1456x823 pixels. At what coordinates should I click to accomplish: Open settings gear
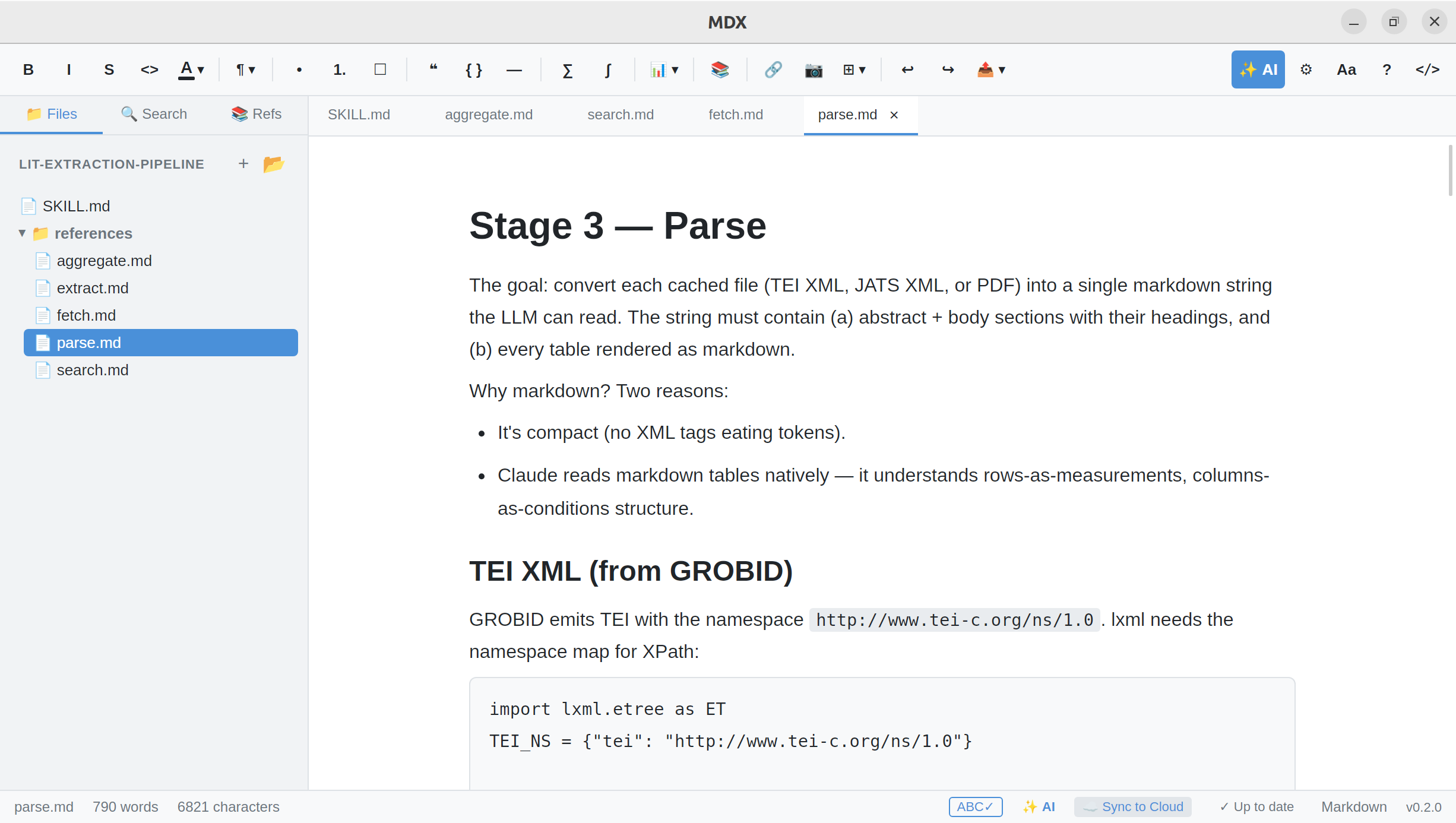tap(1306, 69)
